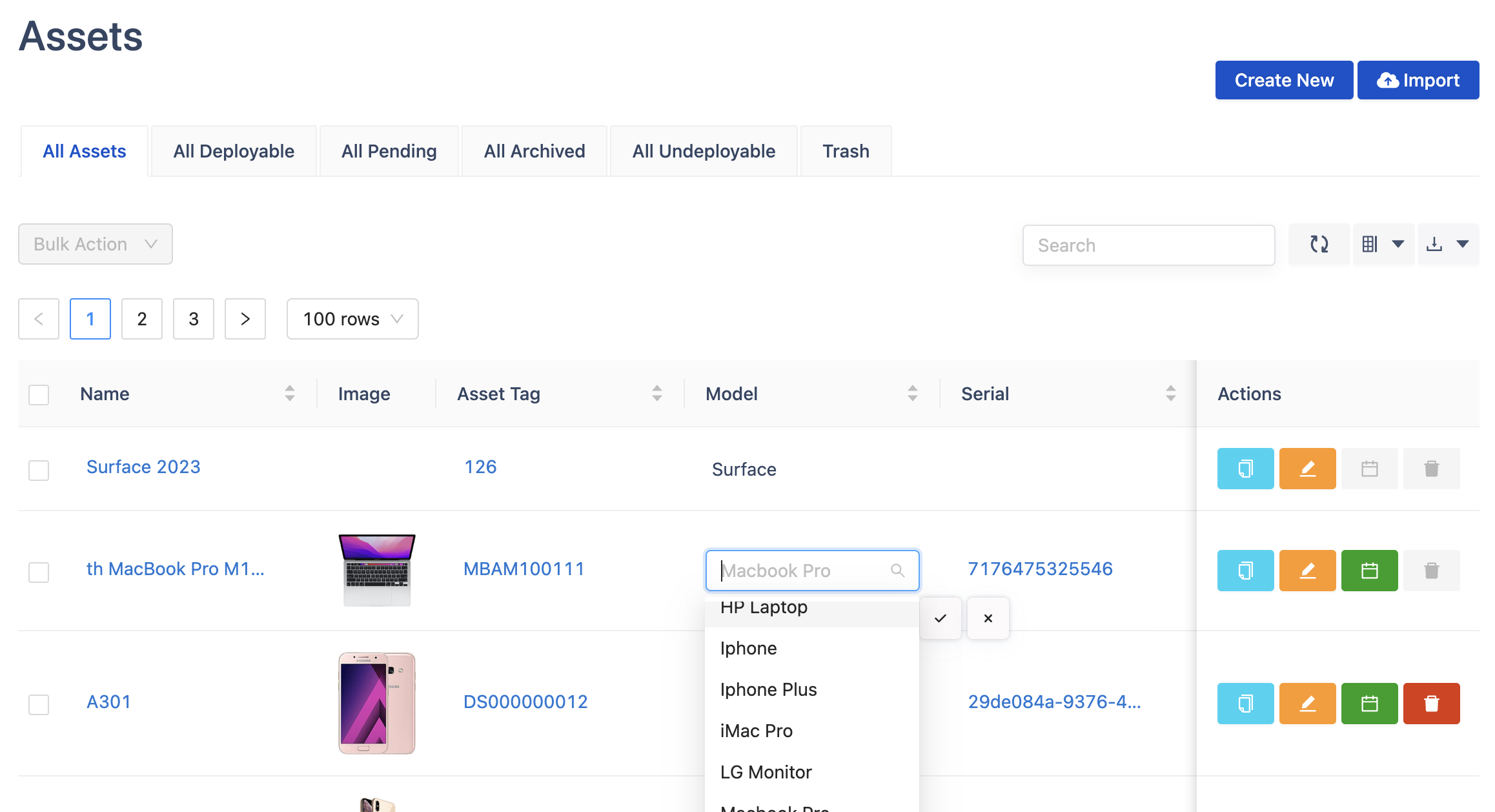Check the Surface 2023 row checkbox

click(x=39, y=470)
